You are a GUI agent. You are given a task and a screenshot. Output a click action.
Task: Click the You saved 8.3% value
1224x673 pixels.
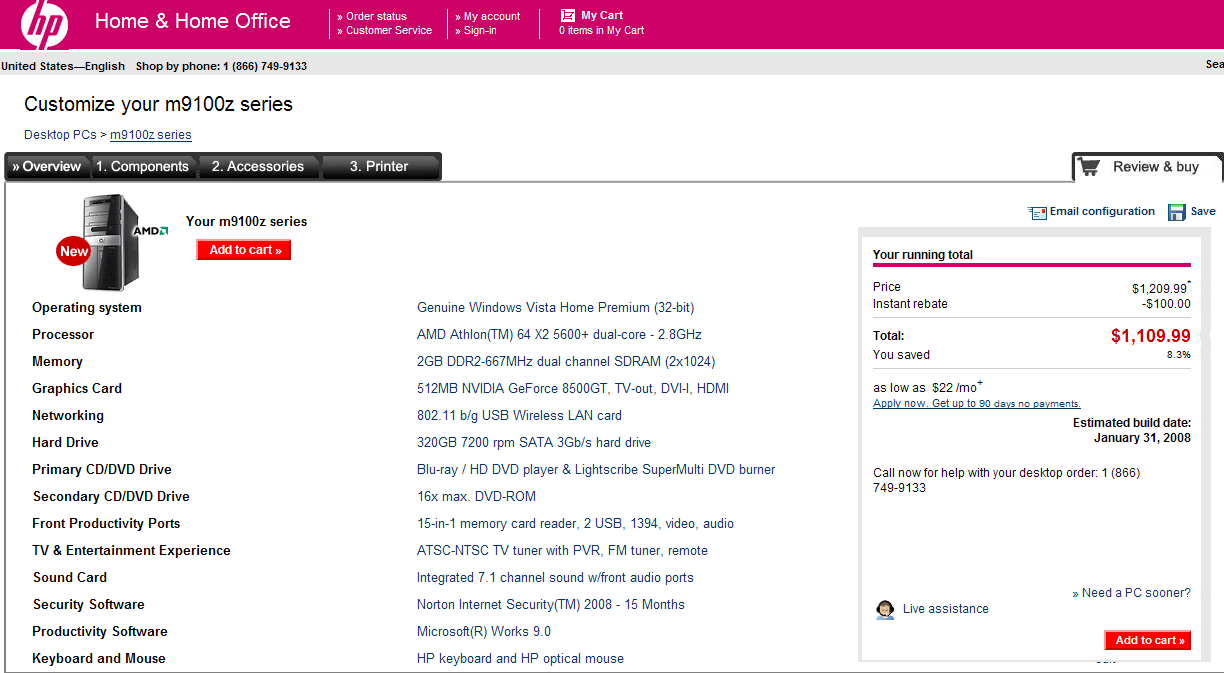[1179, 355]
